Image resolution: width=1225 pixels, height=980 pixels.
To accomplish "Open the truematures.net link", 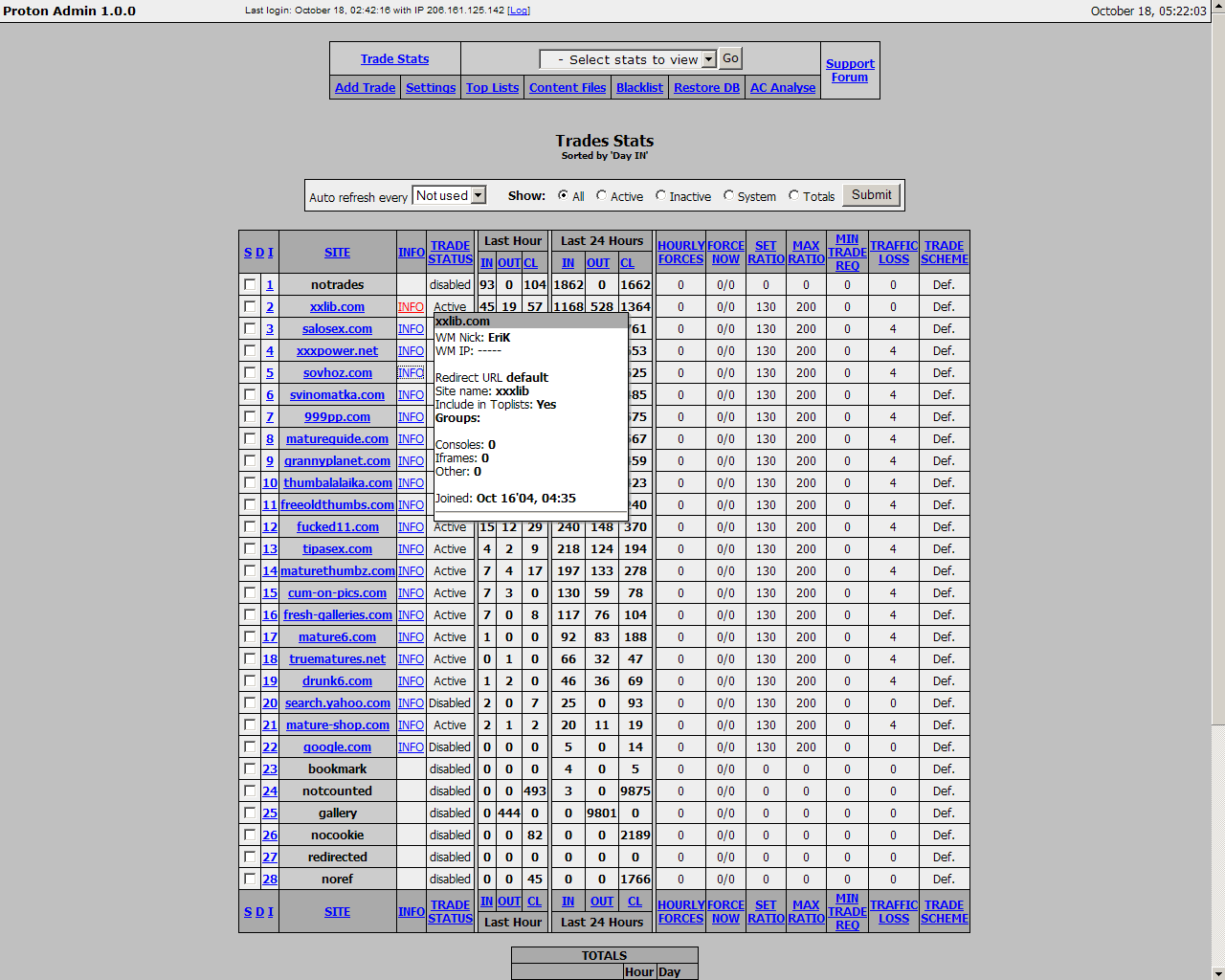I will point(337,658).
